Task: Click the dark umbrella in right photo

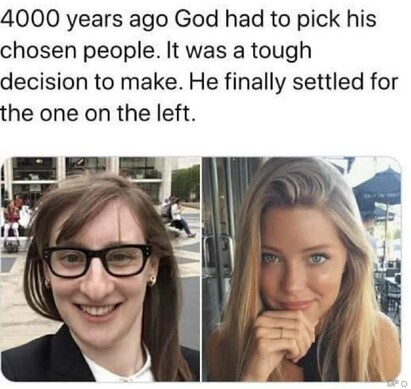Action: 378,193
